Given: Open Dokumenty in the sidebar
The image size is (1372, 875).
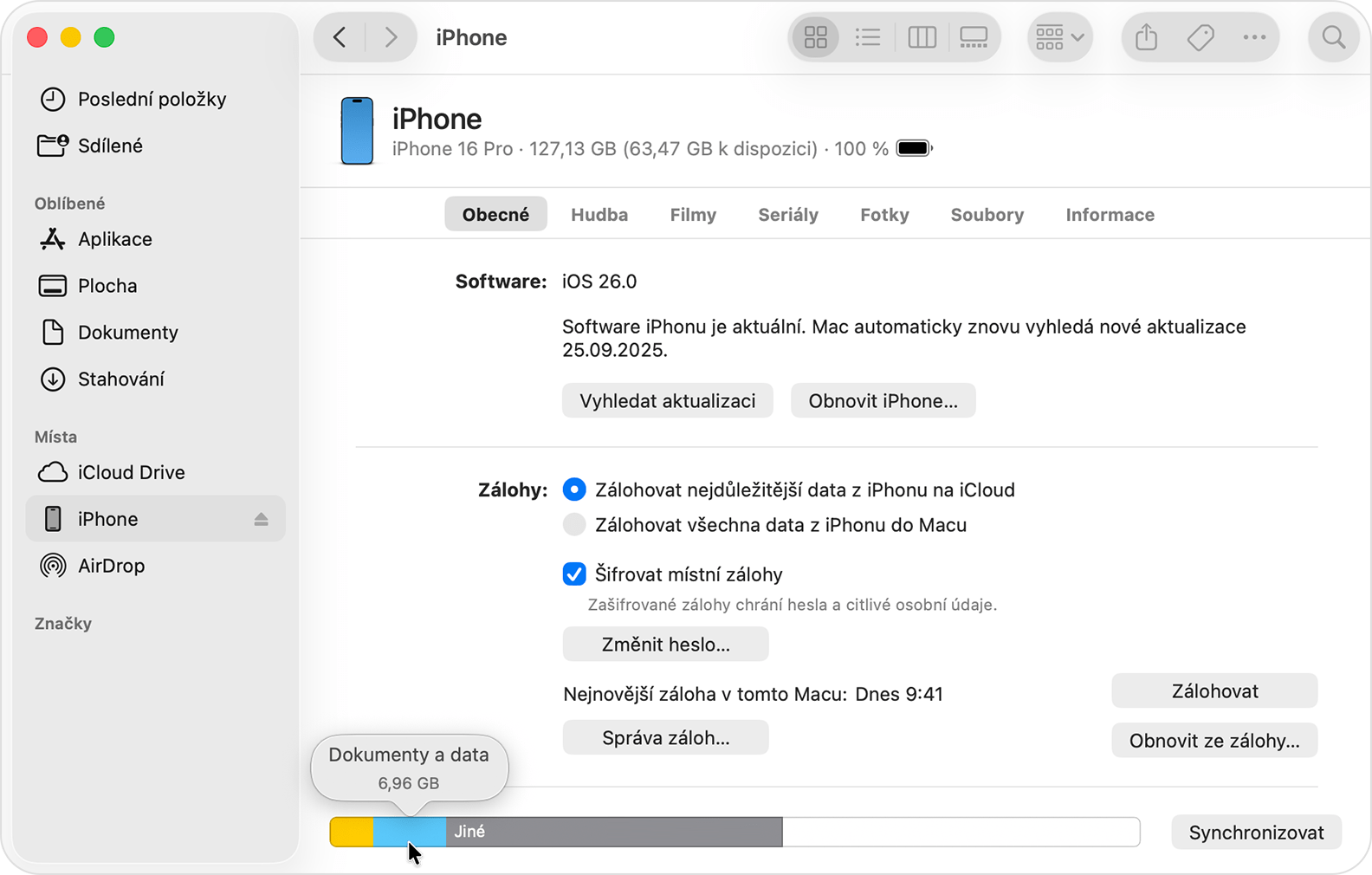Looking at the screenshot, I should (x=156, y=333).
